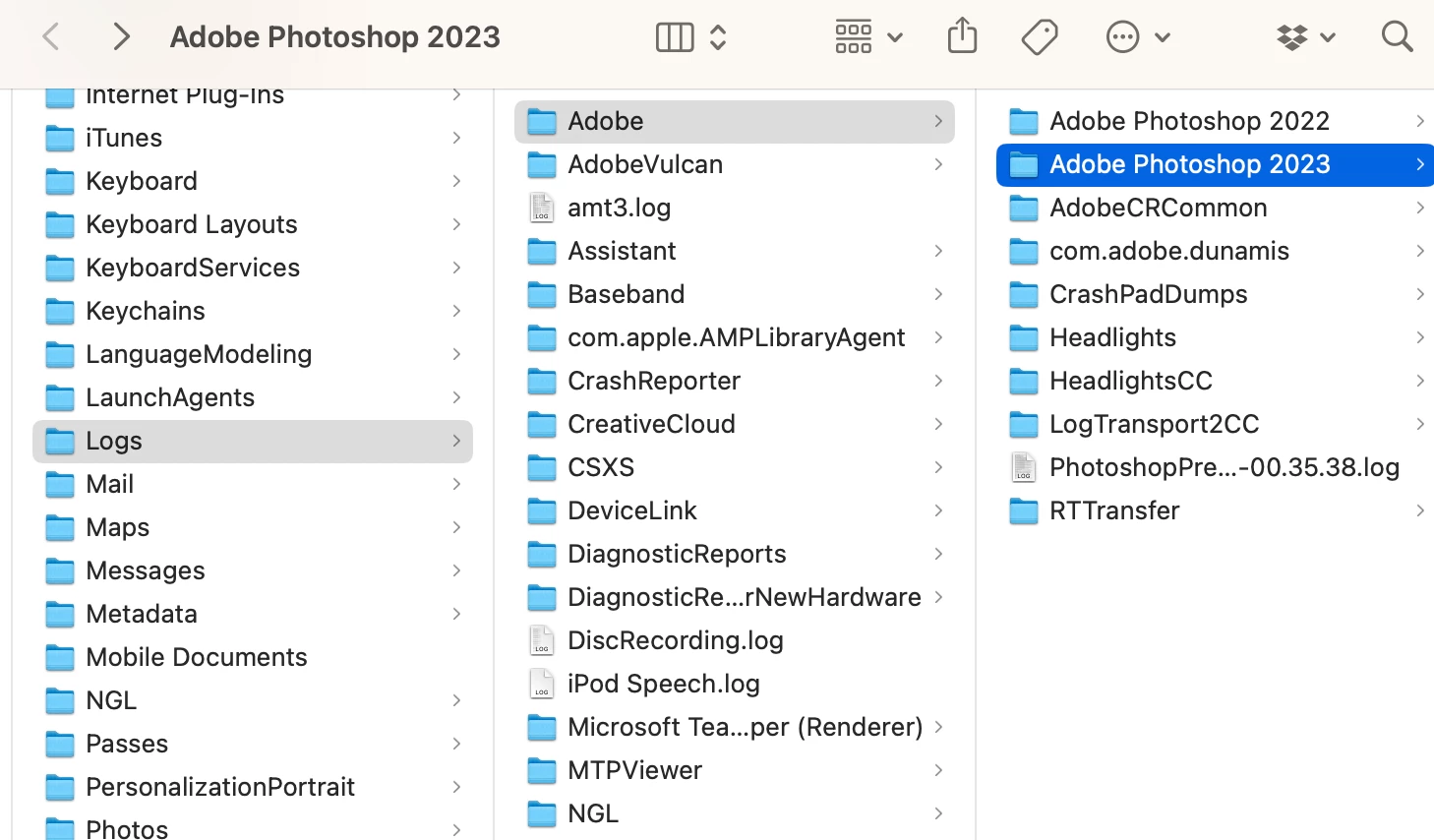Screen dimensions: 1434x840
Task: Click the Edit Tags icon
Action: tap(1039, 37)
